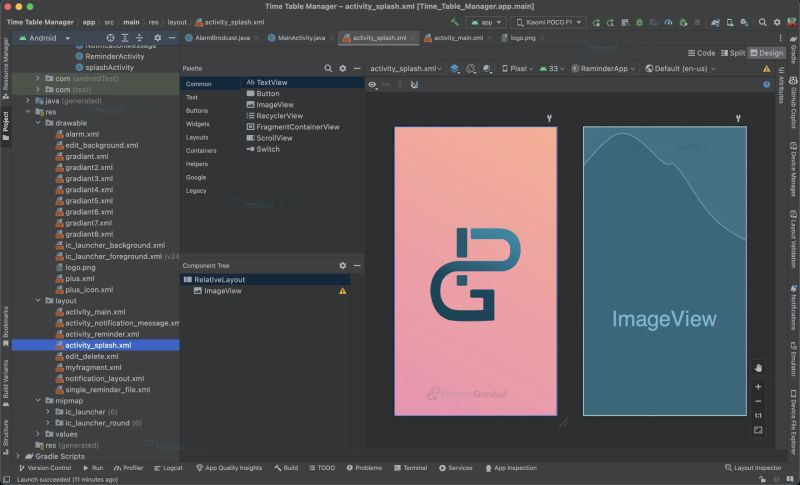
Task: Toggle the Bookmarks sidebar button
Action: [6, 326]
